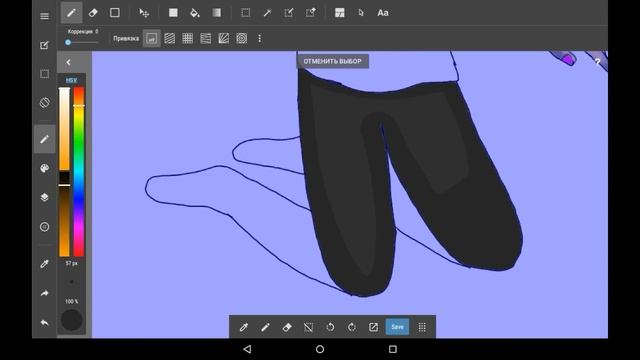Click the rainbow hue bar
640x360 pixels.
point(79,172)
